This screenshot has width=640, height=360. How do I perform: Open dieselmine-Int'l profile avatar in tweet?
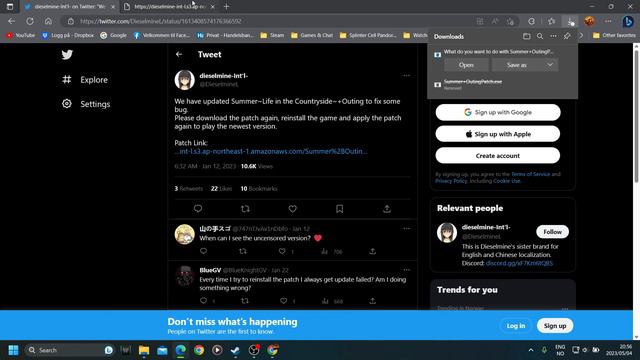[x=184, y=80]
